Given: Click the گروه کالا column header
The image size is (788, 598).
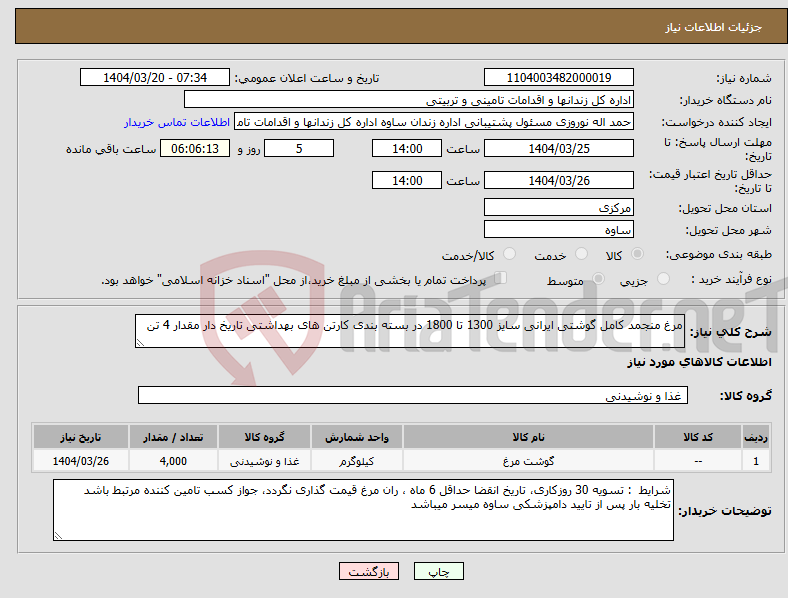Looking at the screenshot, I should 264,437.
